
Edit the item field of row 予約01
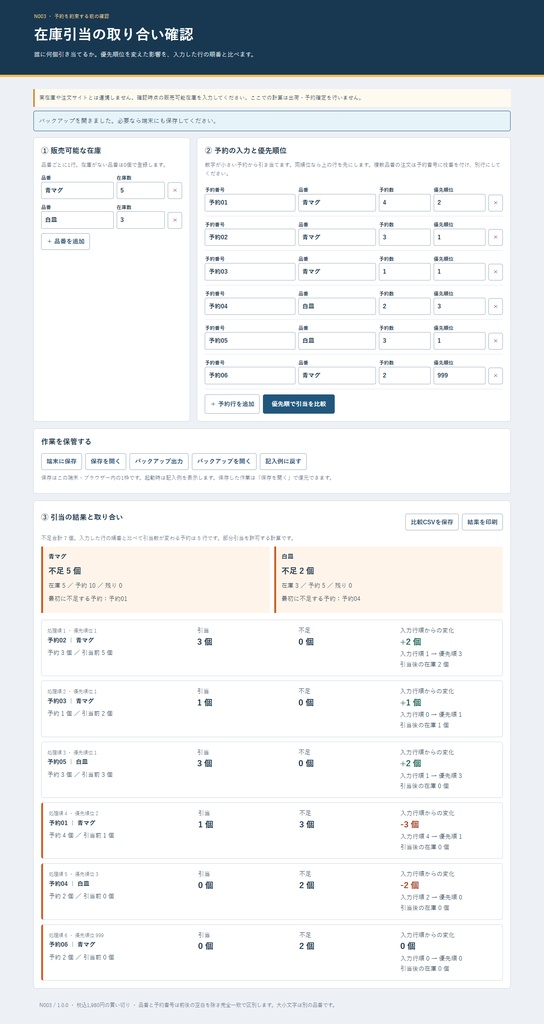(x=337, y=202)
